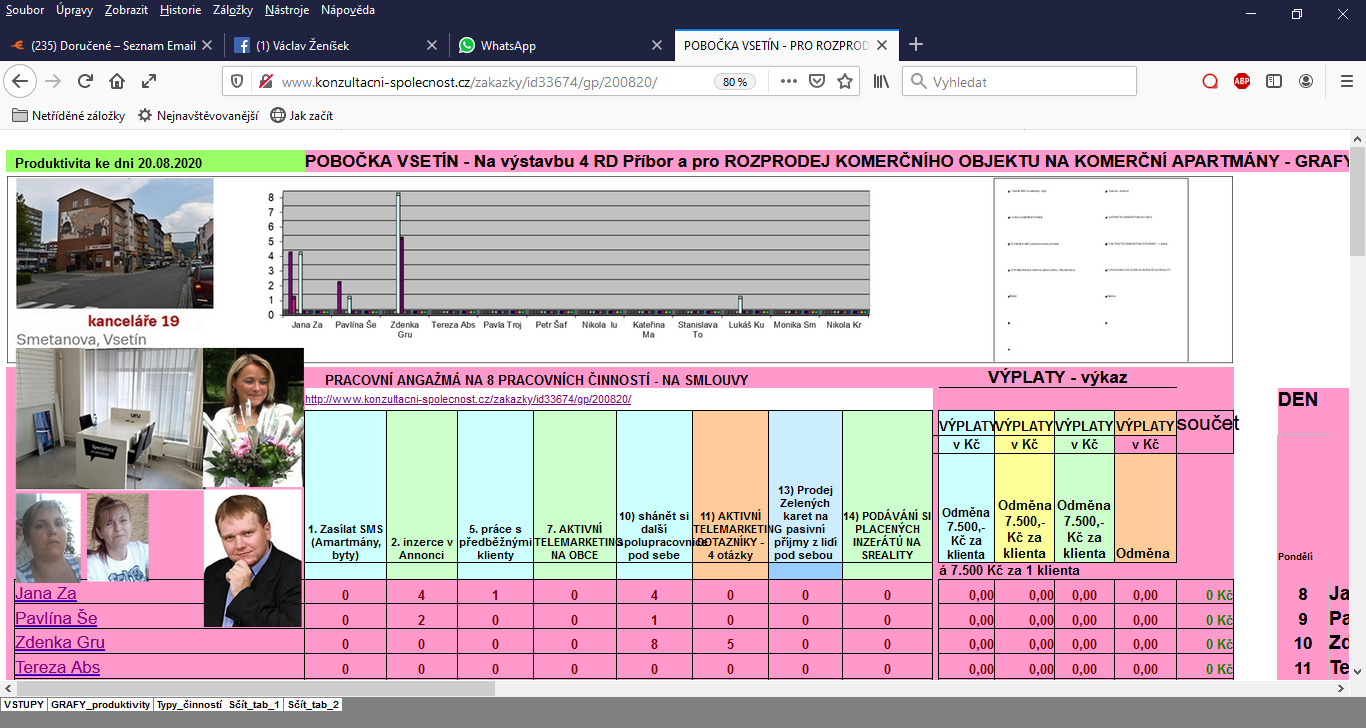Image resolution: width=1366 pixels, height=728 pixels.
Task: Select the Sčít_tab_1 sheet tab
Action: 255,705
